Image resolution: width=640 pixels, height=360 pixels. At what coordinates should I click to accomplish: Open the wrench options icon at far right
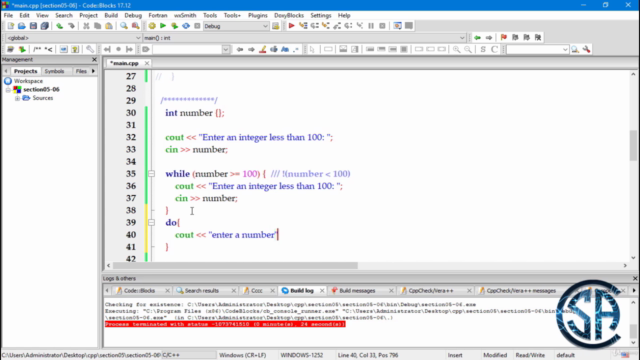pyautogui.click(x=587, y=49)
